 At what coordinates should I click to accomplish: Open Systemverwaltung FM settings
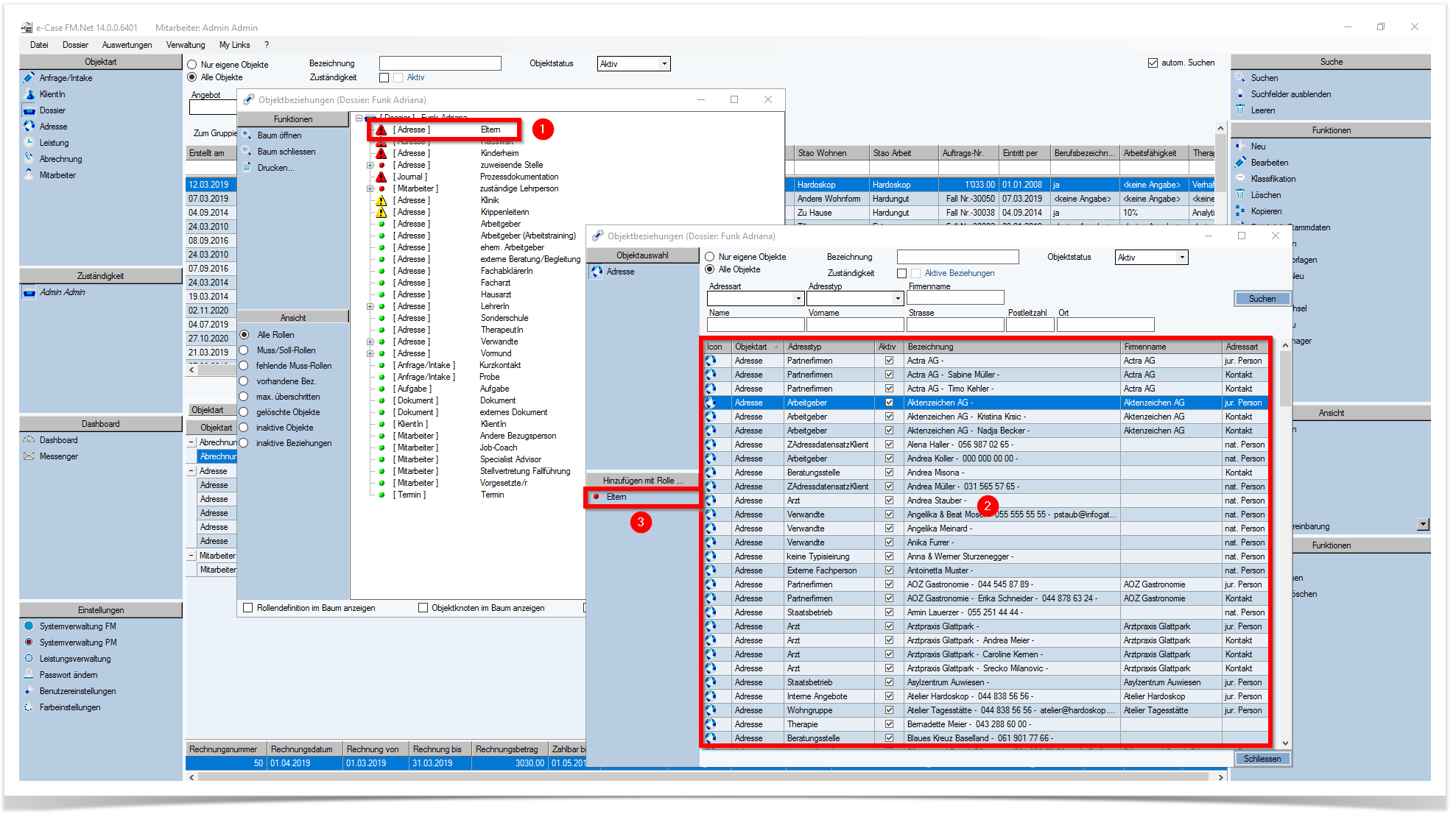pyautogui.click(x=78, y=626)
